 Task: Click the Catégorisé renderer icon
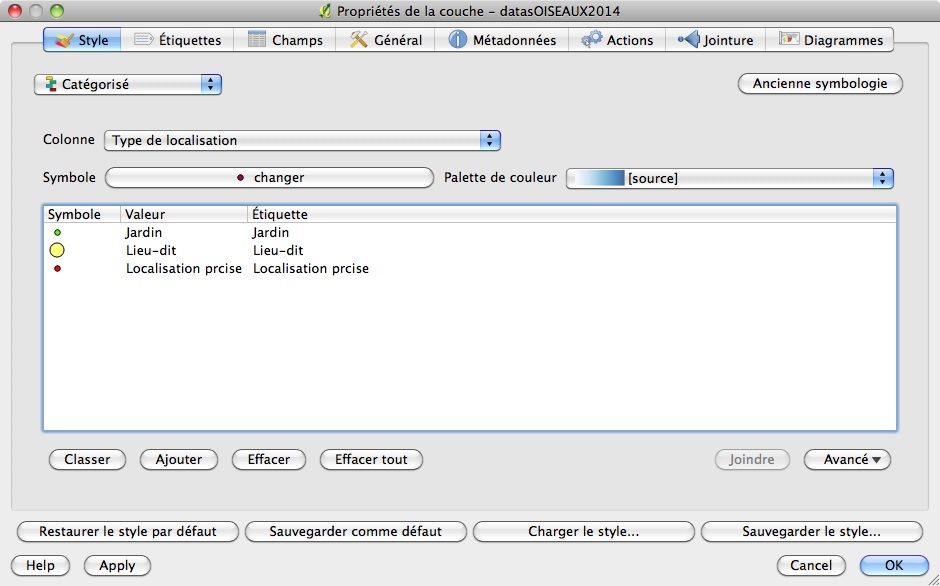[51, 85]
